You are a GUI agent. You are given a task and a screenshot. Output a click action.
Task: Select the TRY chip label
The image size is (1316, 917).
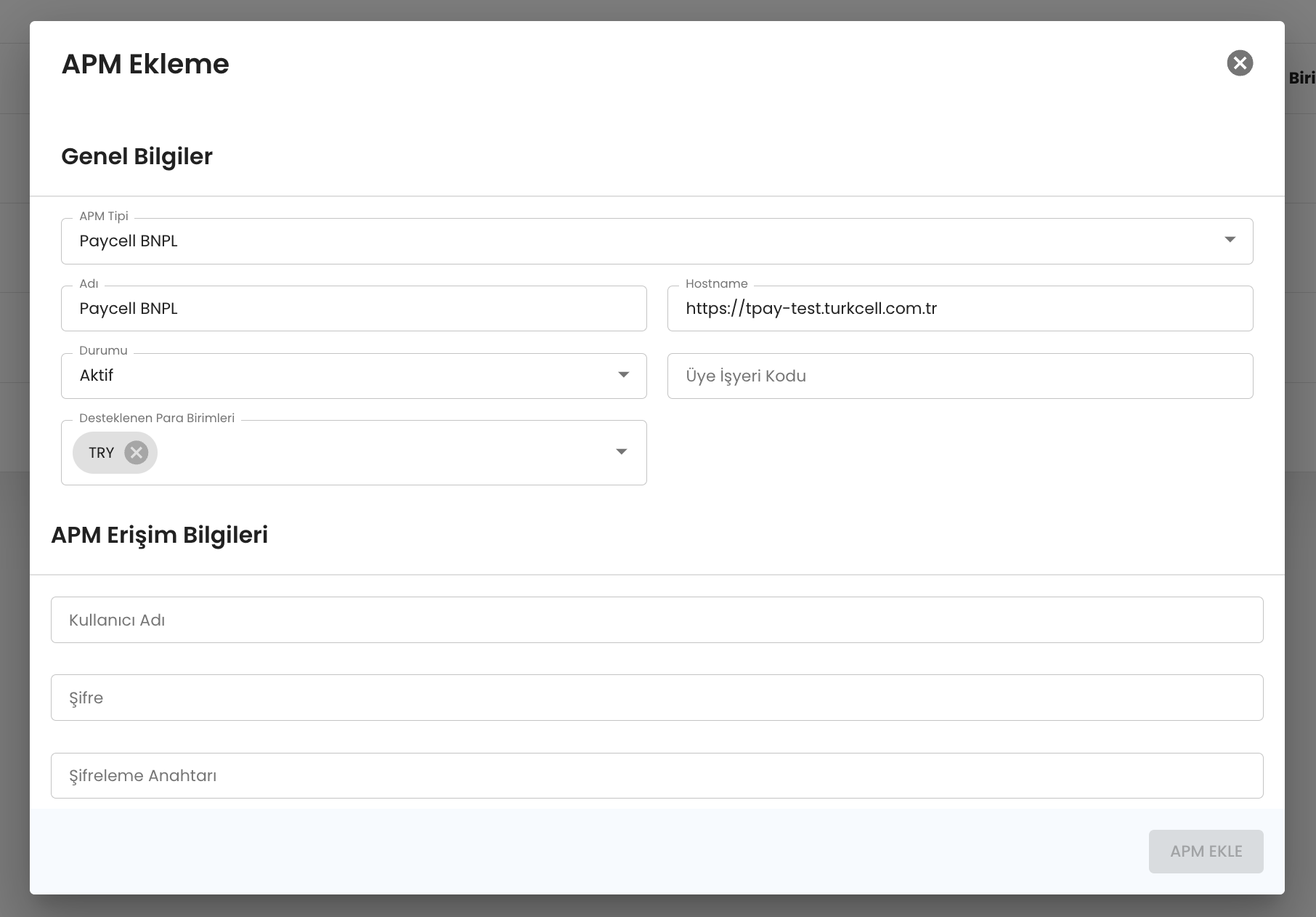click(102, 453)
